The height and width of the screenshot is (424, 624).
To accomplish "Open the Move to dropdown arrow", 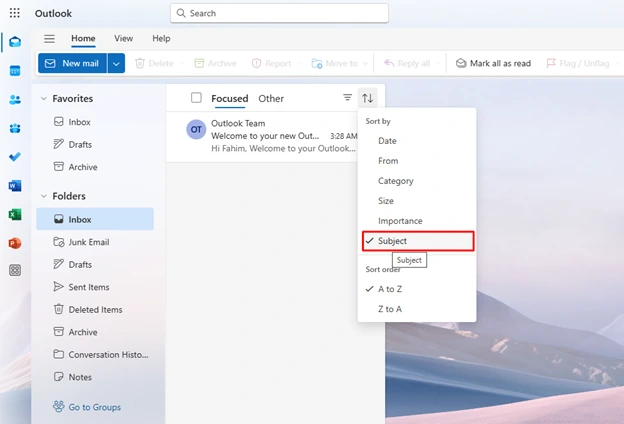I will tap(365, 63).
